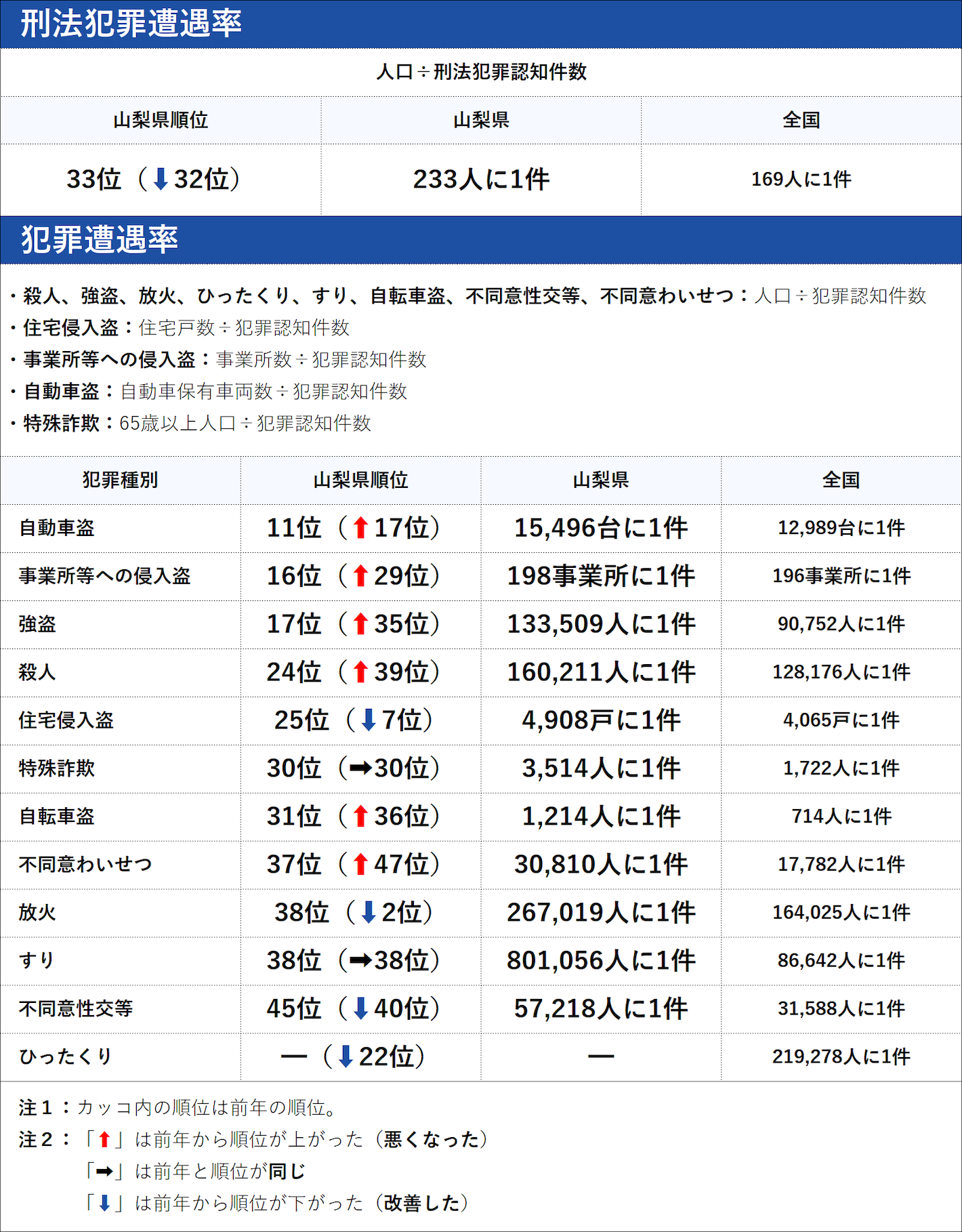This screenshot has height=1232, width=962.
Task: Click the 169人に1件 national value
Action: click(801, 180)
